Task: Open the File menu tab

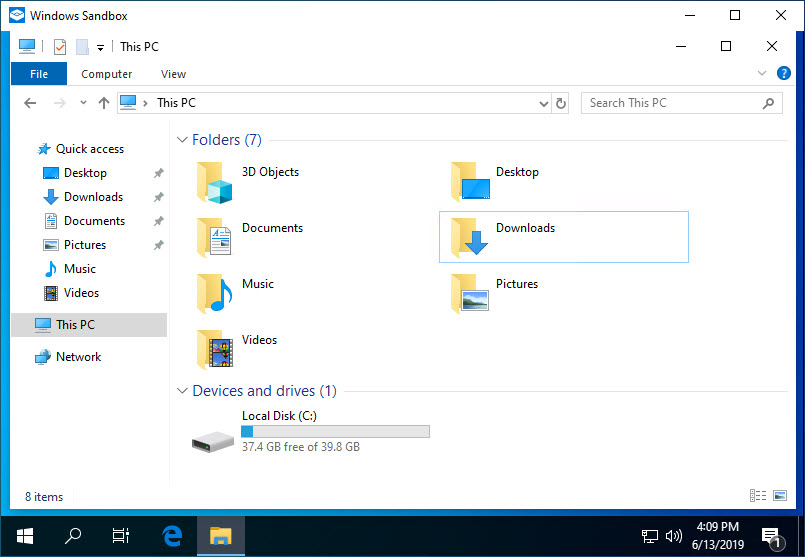Action: (39, 73)
